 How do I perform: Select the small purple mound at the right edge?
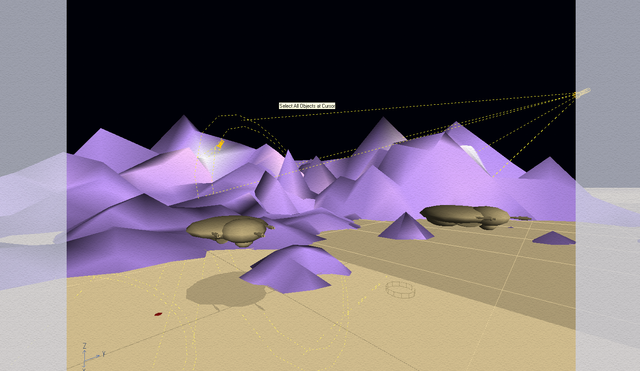(x=554, y=238)
